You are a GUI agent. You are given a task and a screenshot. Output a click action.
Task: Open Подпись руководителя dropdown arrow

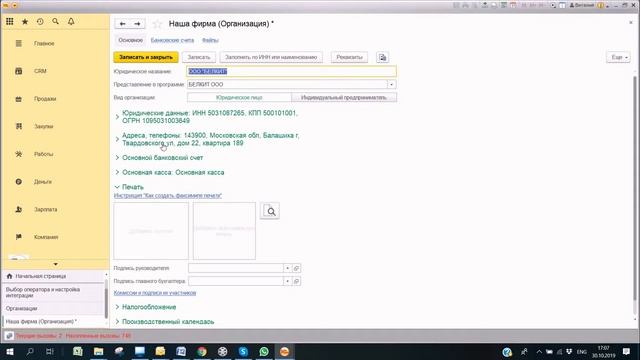click(287, 268)
